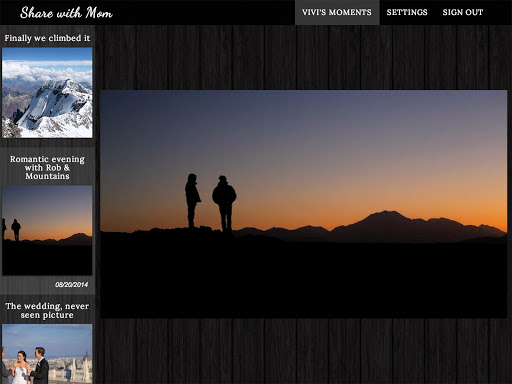Select 'The wedding, never seen picture' title
The width and height of the screenshot is (512, 384).
pos(47,310)
